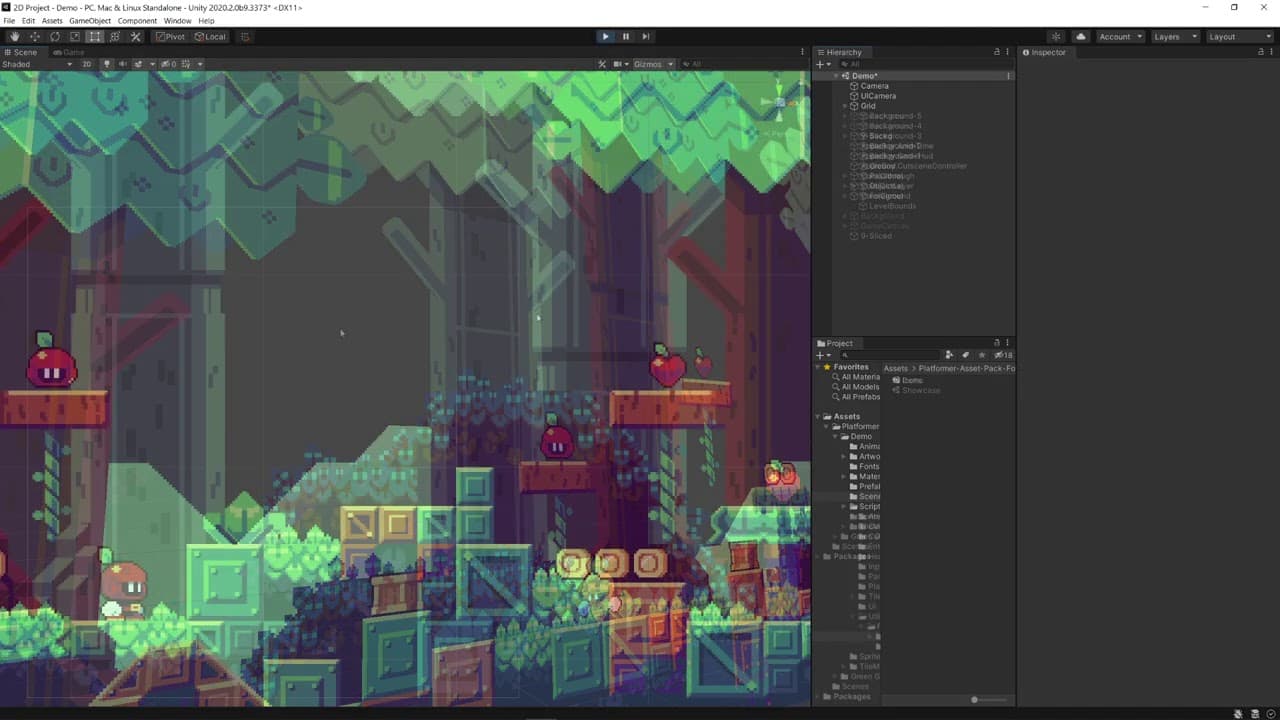Open Collab services icon
Viewport: 1280px width, 720px height.
click(x=1056, y=36)
